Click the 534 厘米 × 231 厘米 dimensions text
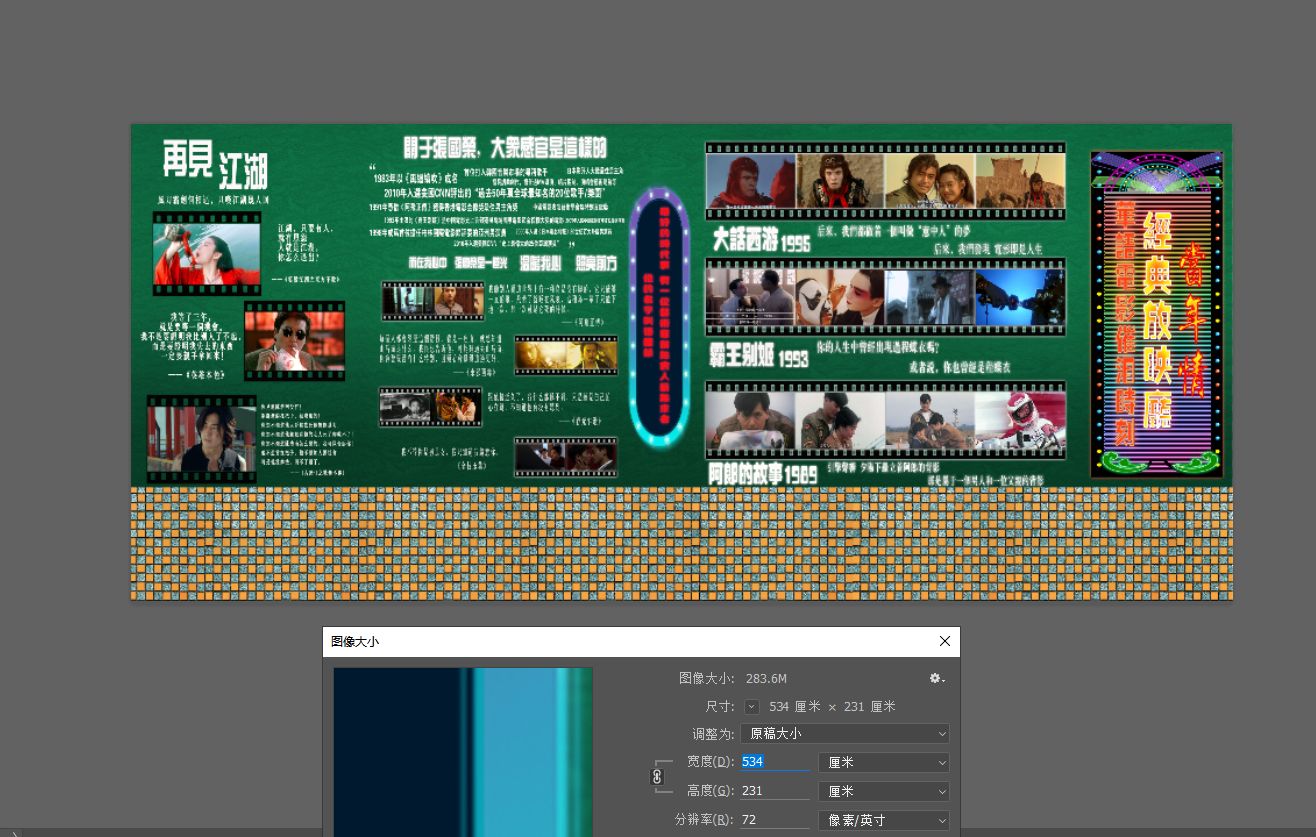The height and width of the screenshot is (837, 1316). (832, 706)
